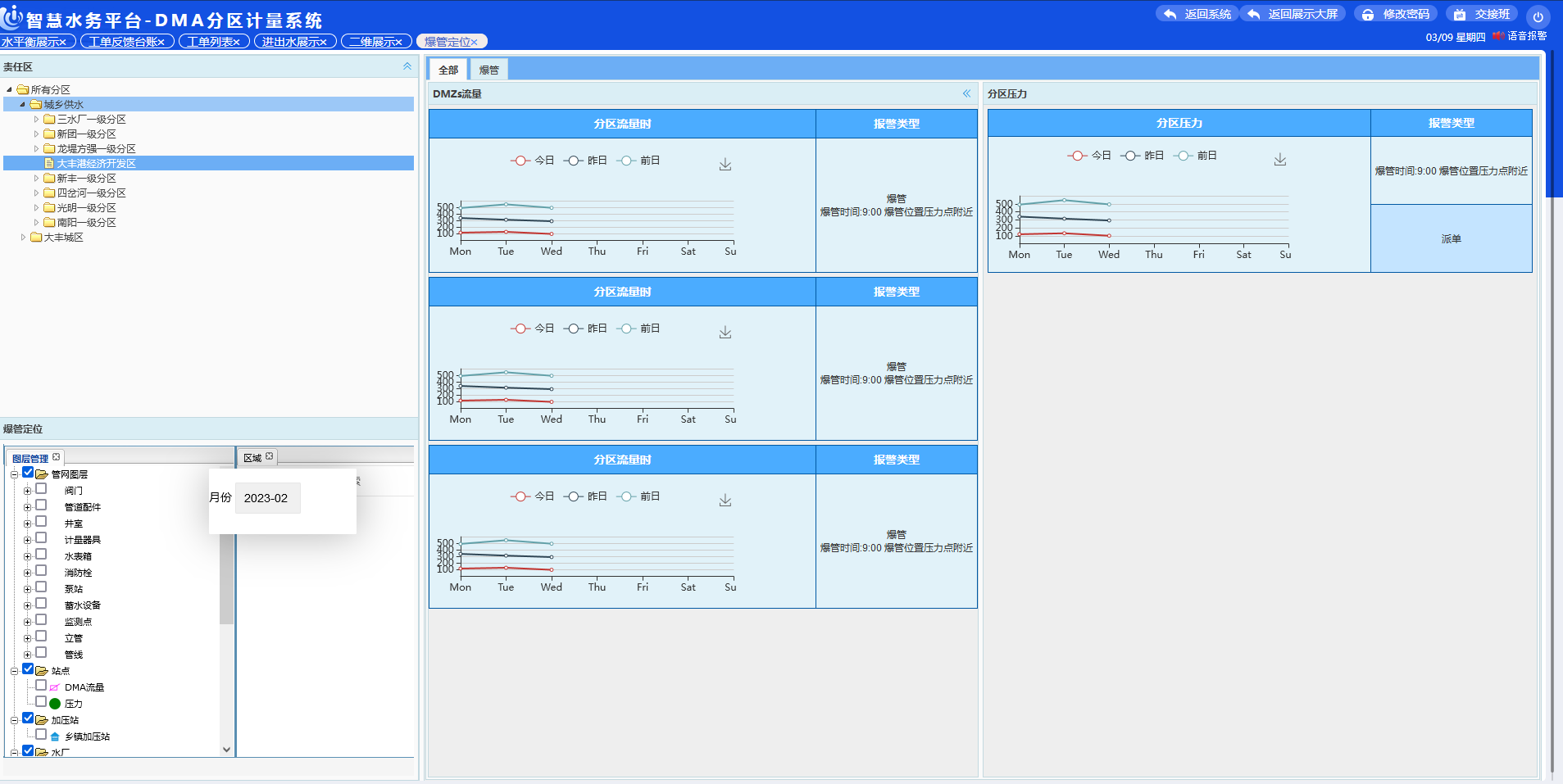Click the download icon on the first 分区流量时 chart
1563x784 pixels.
pos(725,164)
